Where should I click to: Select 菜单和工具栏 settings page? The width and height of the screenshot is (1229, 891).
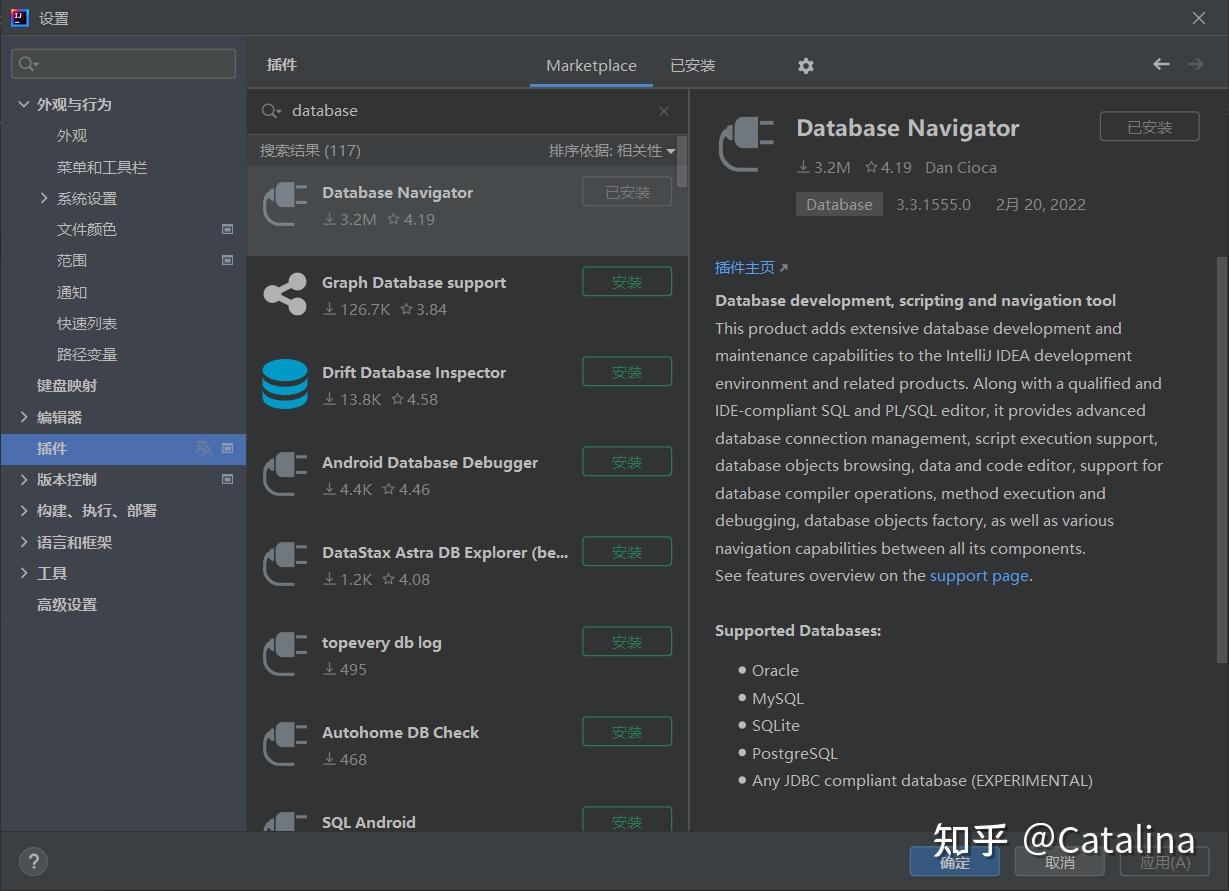(102, 167)
